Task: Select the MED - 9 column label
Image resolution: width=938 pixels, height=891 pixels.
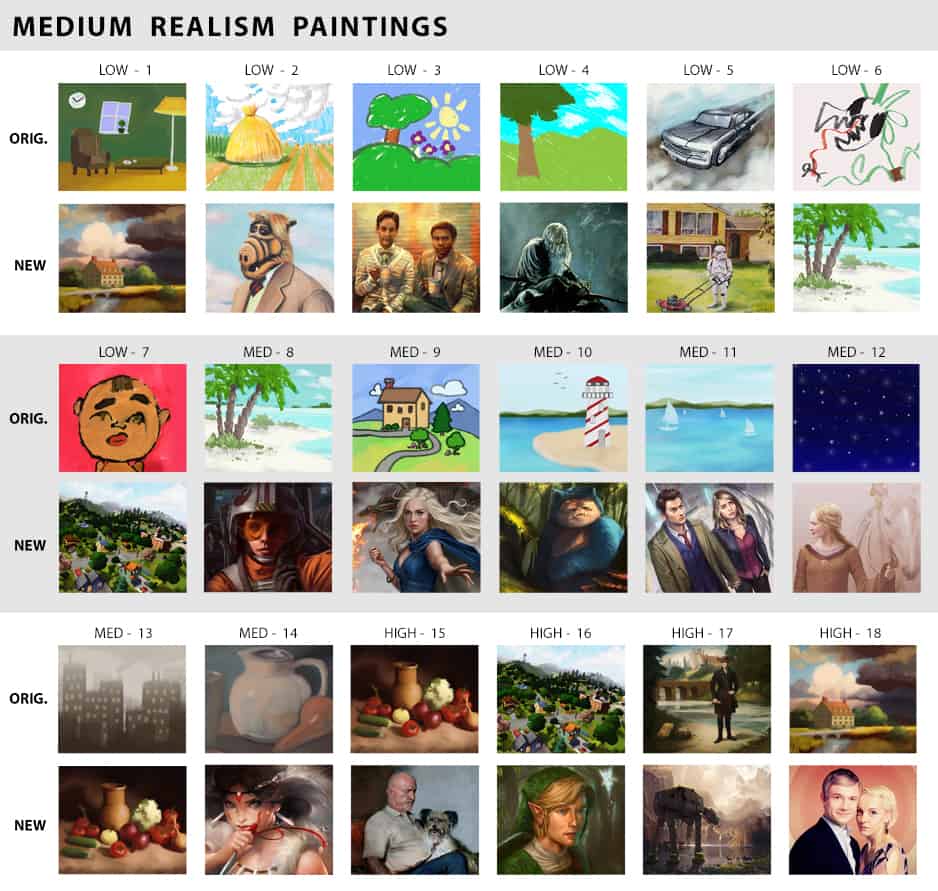Action: point(415,352)
